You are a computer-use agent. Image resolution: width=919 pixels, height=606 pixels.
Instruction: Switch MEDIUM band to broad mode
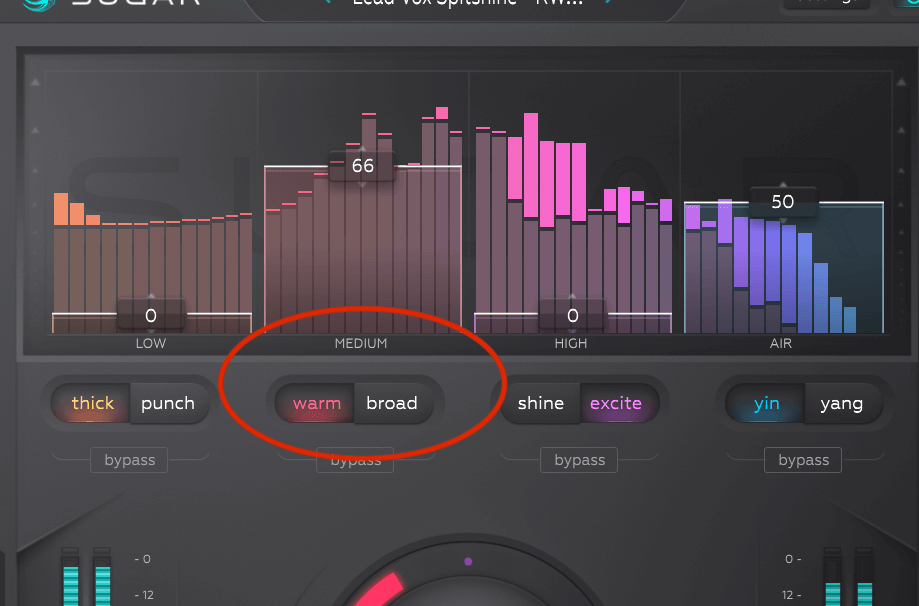393,403
